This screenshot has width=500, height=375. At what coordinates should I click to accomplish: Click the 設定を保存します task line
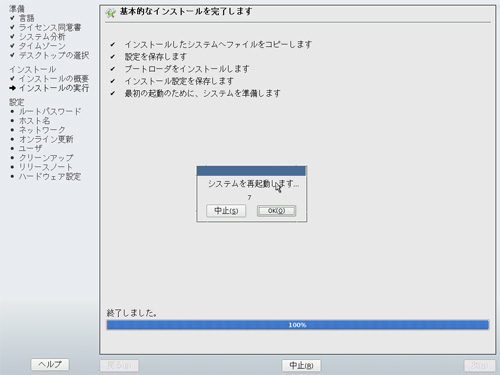click(156, 57)
